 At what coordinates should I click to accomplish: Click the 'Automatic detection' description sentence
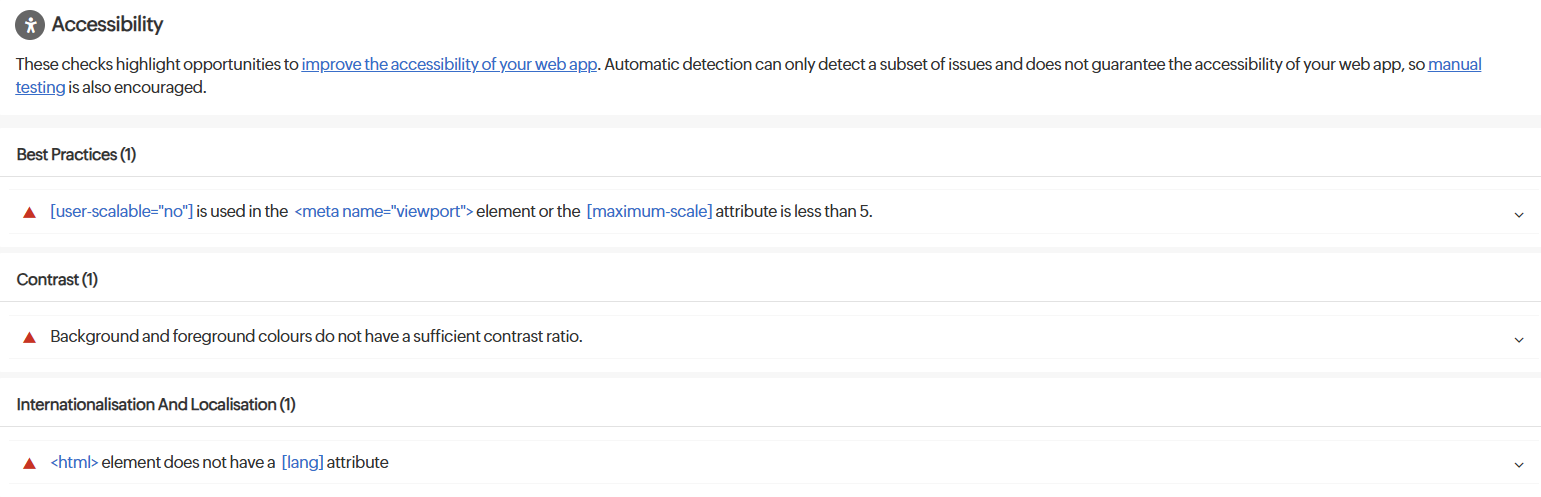[900, 64]
